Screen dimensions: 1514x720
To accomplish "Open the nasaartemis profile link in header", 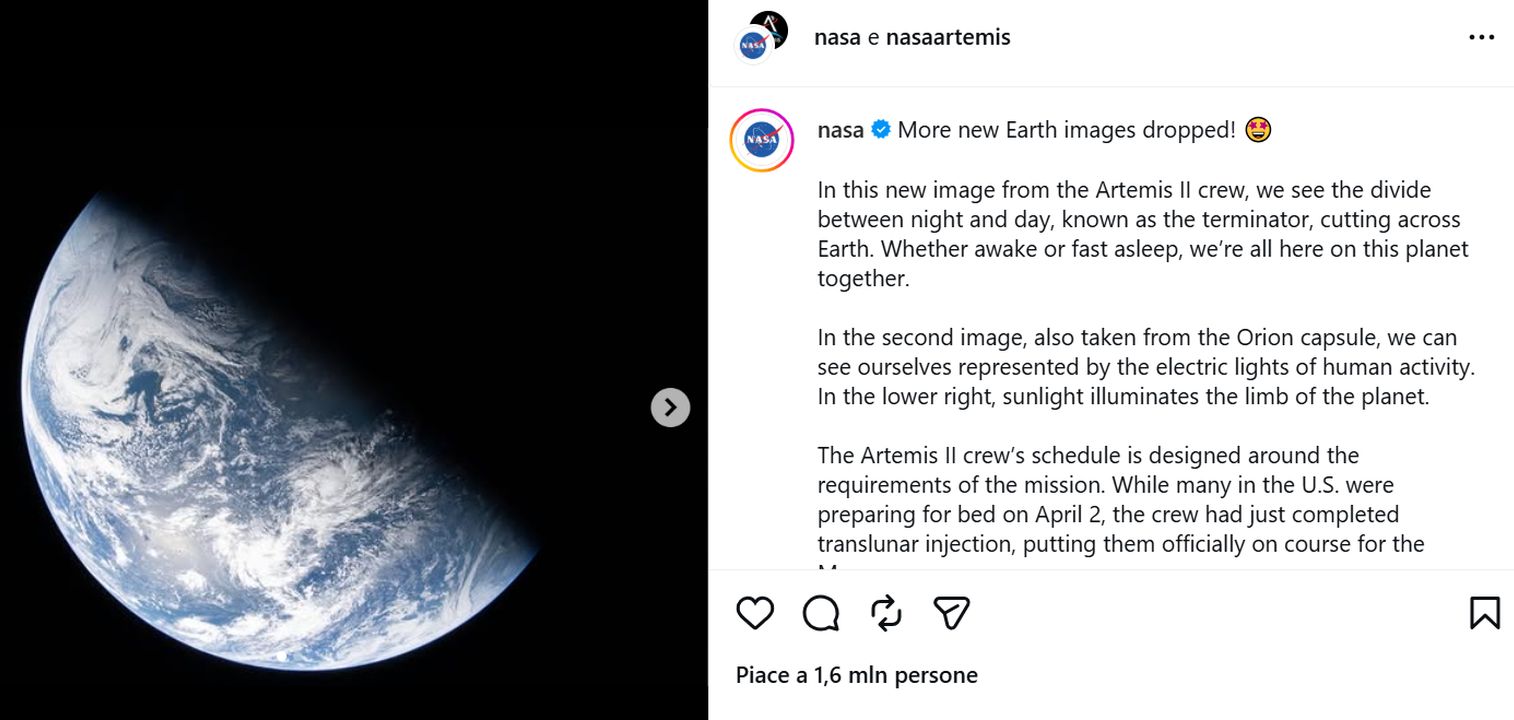I will 948,38.
